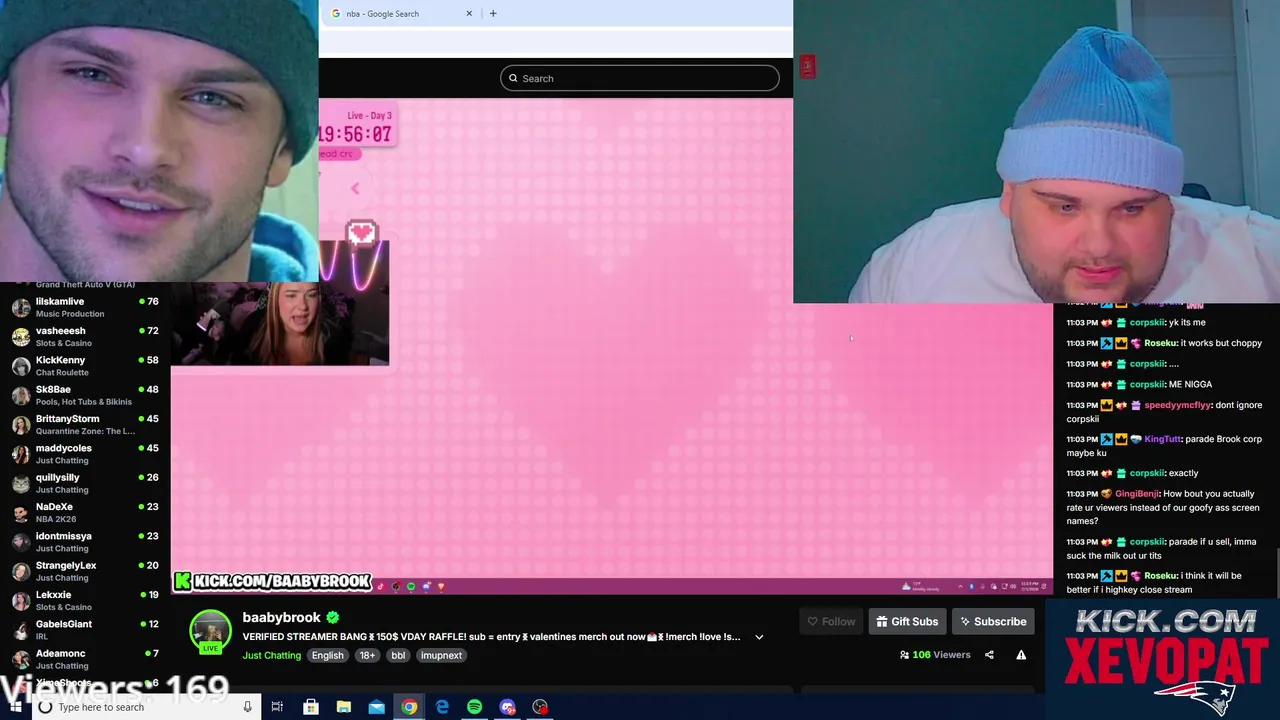Screen dimensions: 1280x720
Task: Click the taskbar microphone search icon
Action: point(247,707)
